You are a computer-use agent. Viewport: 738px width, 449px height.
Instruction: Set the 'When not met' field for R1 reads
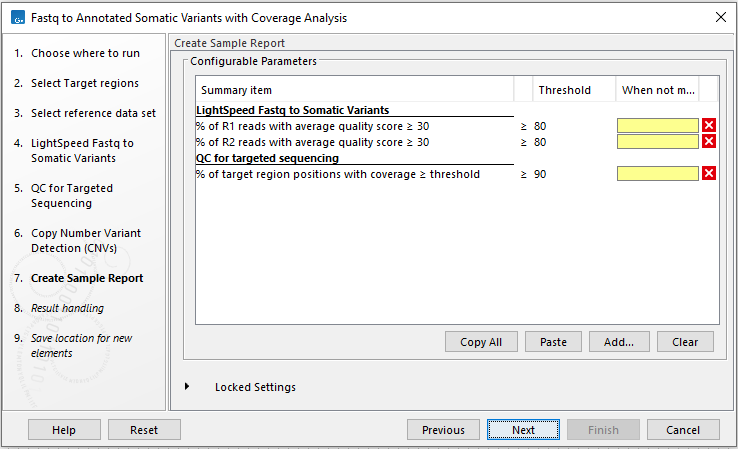658,126
